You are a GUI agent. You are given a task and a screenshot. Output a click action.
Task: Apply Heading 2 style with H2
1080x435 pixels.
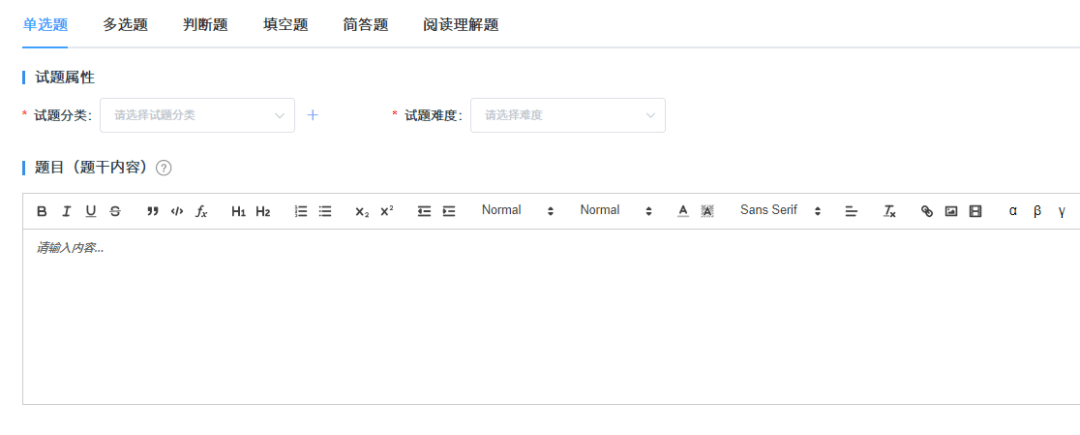click(263, 211)
